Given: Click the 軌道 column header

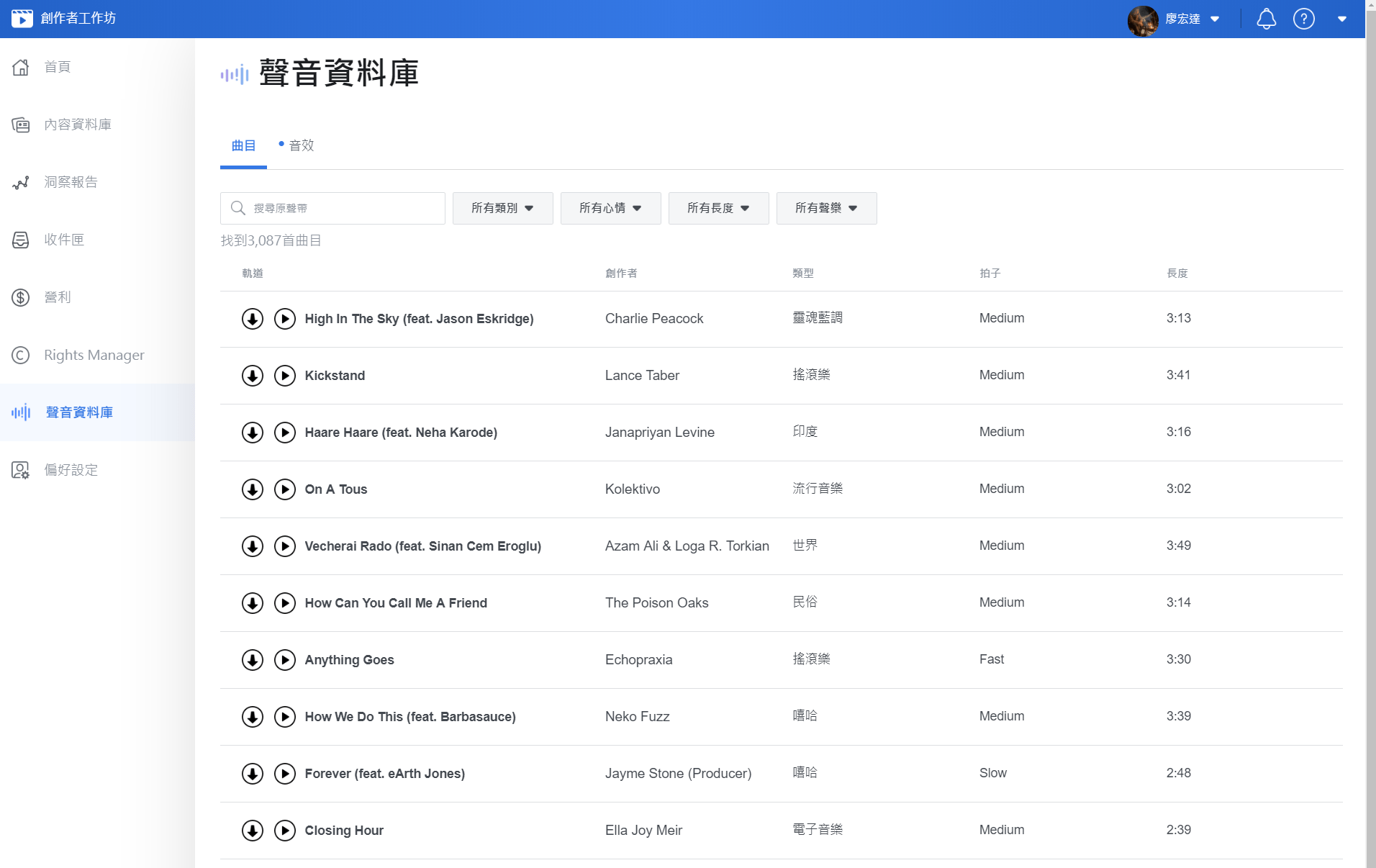Looking at the screenshot, I should coord(253,273).
